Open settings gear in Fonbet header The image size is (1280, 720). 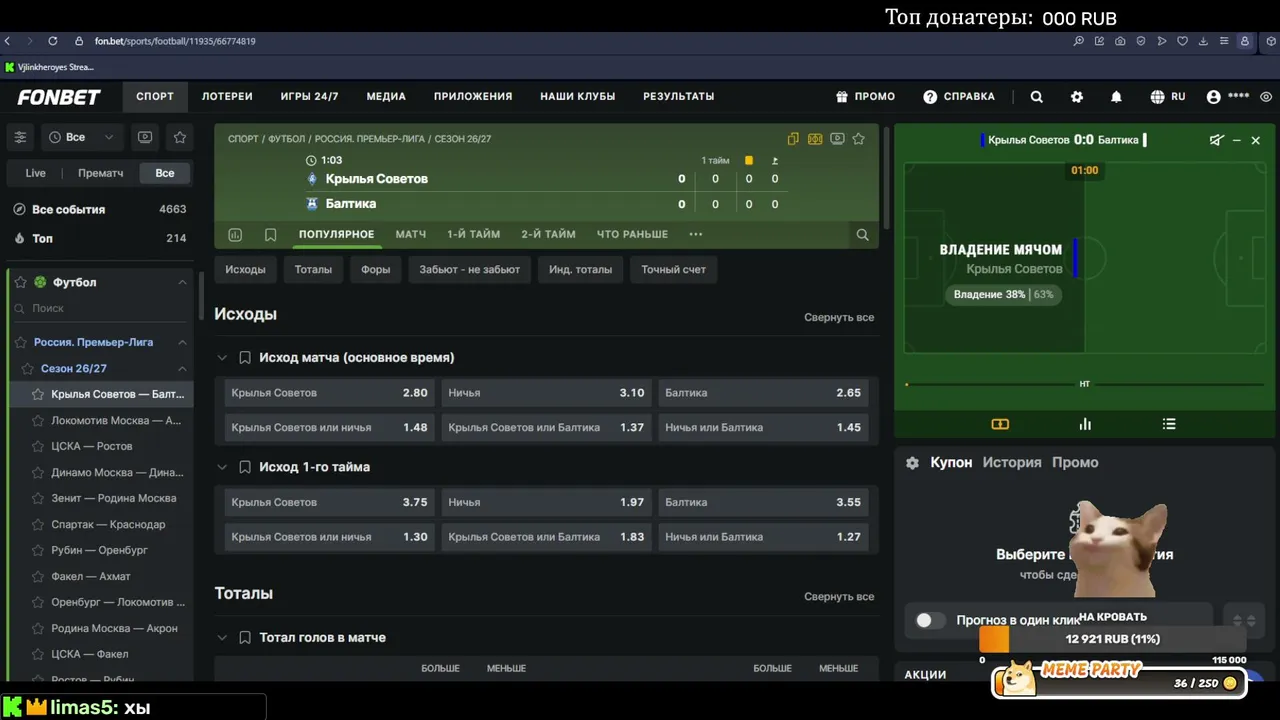click(x=1077, y=97)
